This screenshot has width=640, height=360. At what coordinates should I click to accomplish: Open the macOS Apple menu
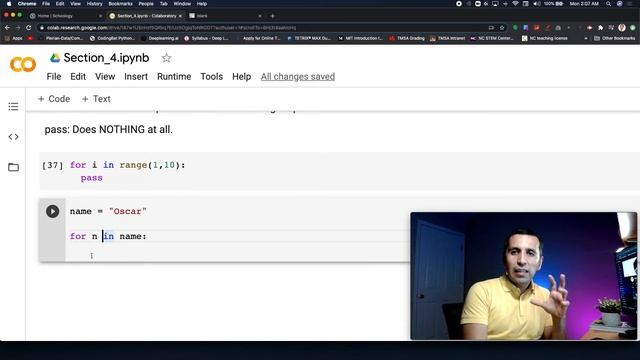(x=9, y=4)
